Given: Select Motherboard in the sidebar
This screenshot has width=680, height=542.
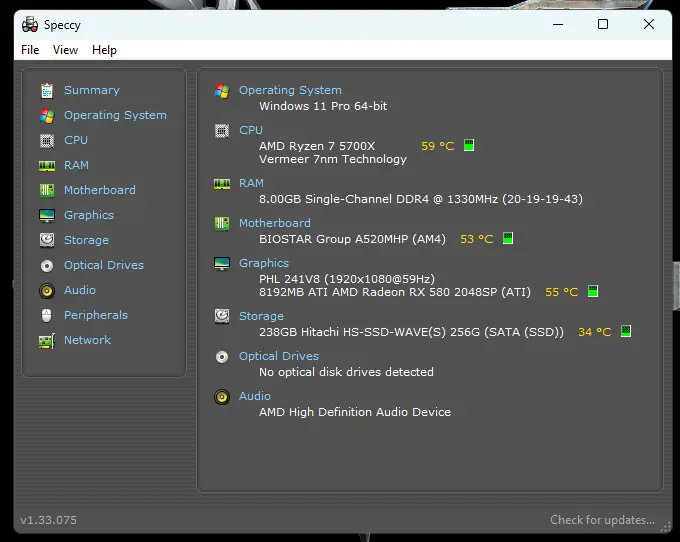Looking at the screenshot, I should (100, 190).
